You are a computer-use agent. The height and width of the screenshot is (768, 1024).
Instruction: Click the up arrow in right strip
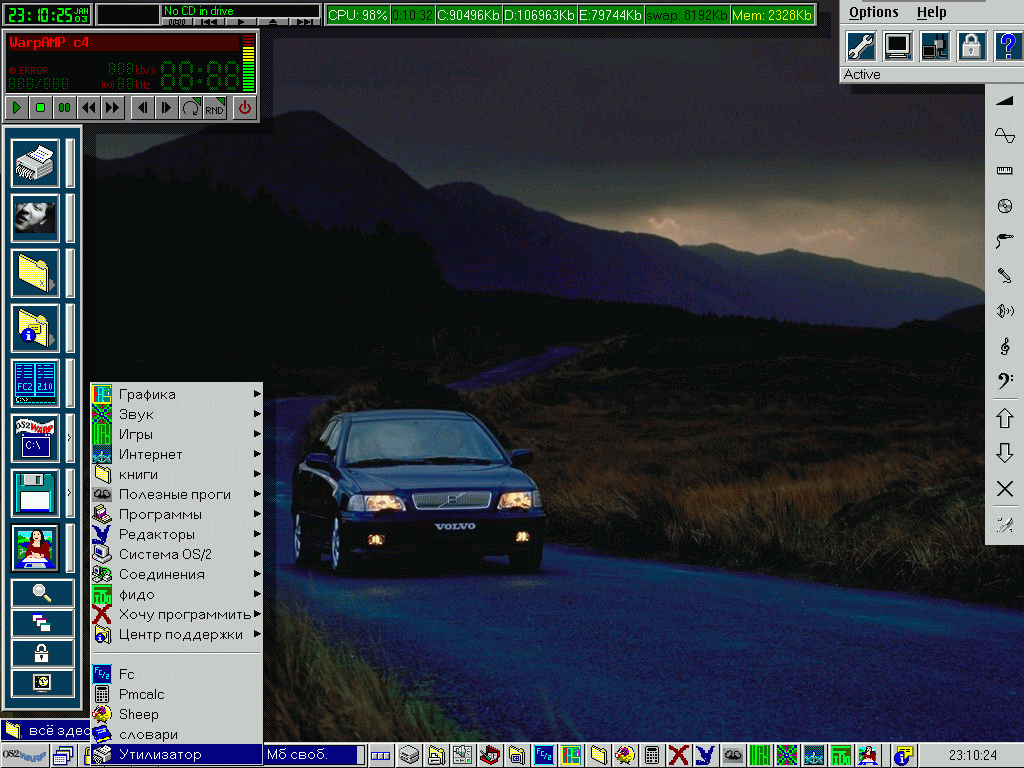coord(1004,418)
